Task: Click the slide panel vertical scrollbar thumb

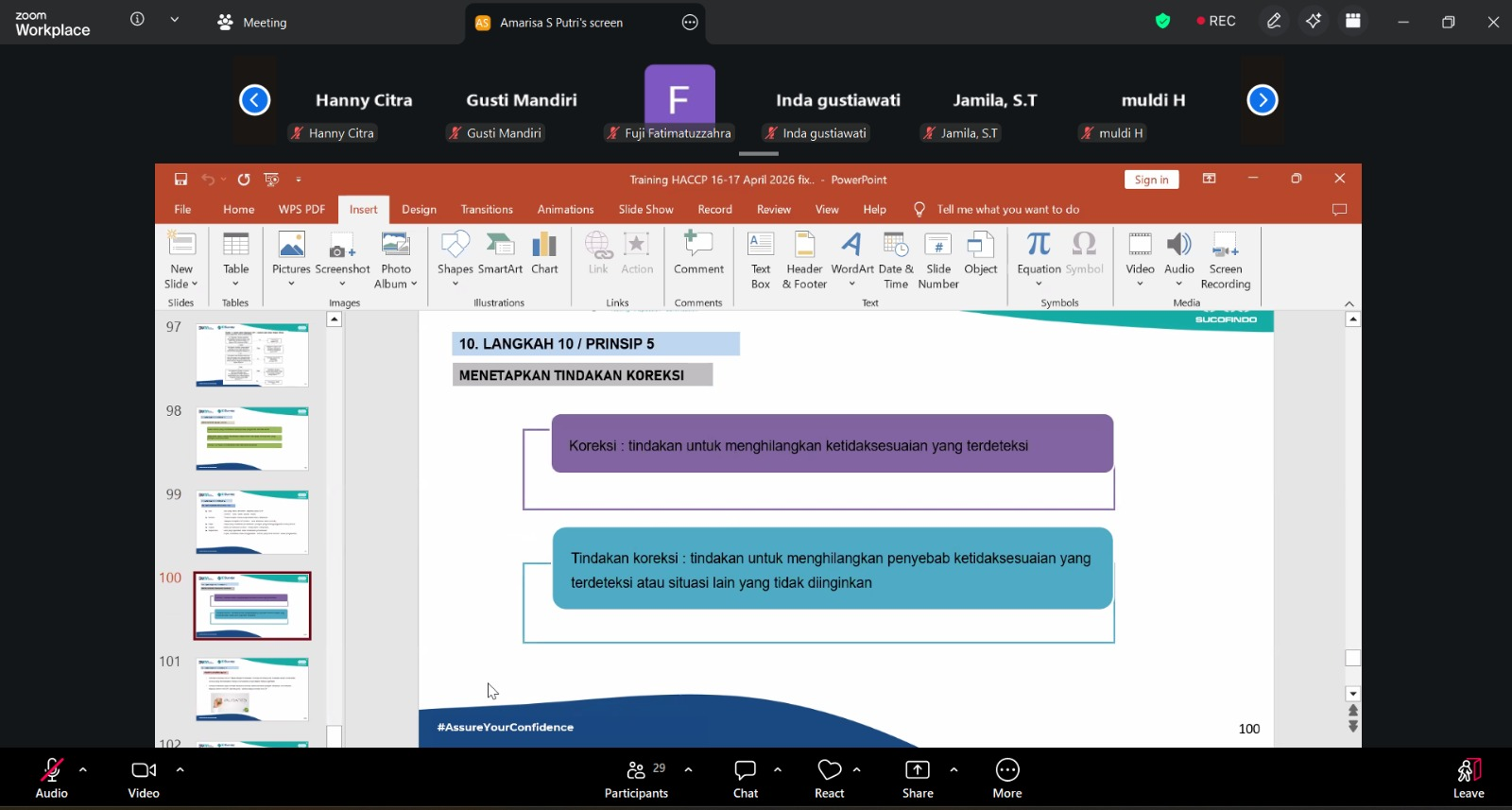Action: point(334,735)
